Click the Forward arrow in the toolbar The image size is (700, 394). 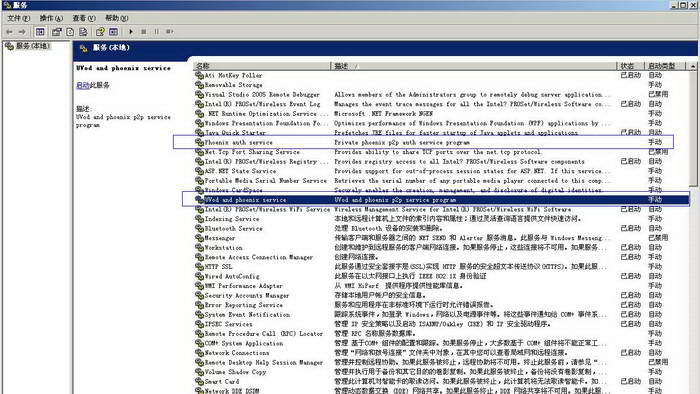click(22, 32)
